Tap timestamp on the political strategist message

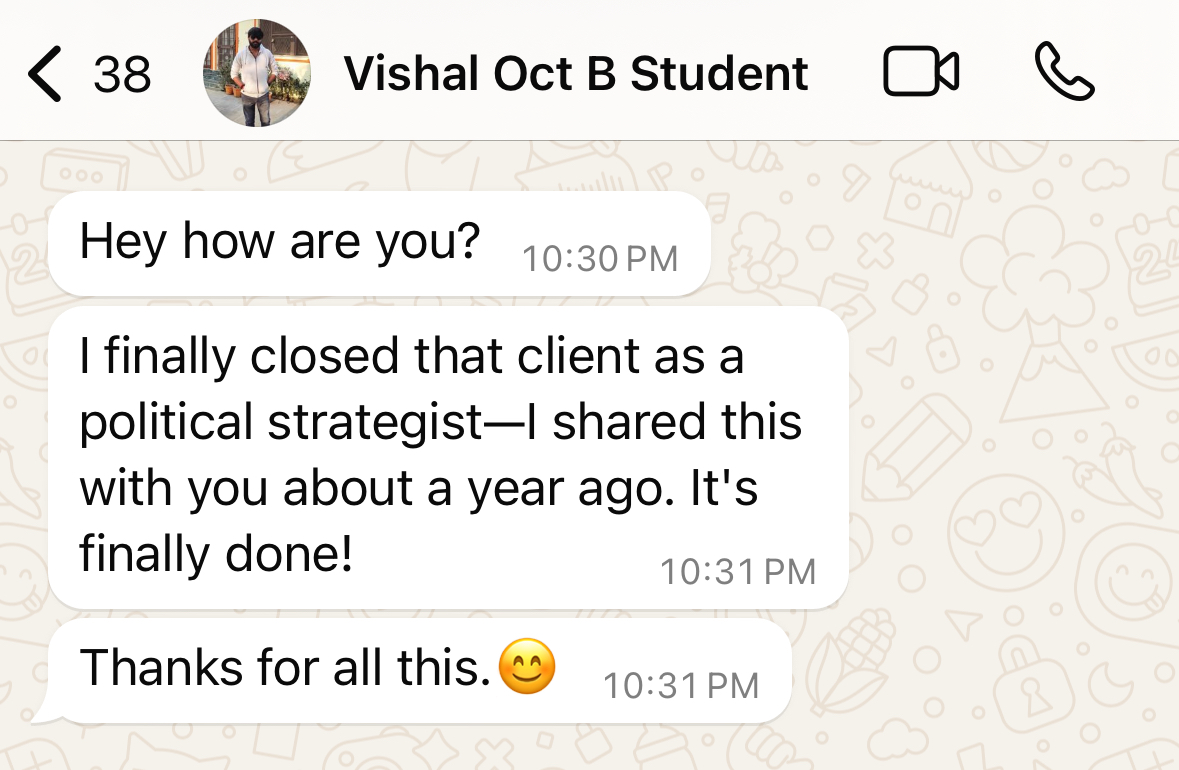[738, 572]
